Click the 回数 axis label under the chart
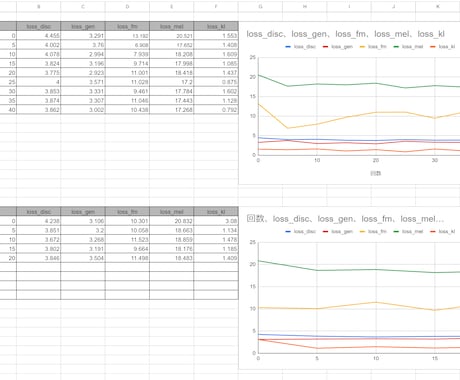 pyautogui.click(x=376, y=173)
